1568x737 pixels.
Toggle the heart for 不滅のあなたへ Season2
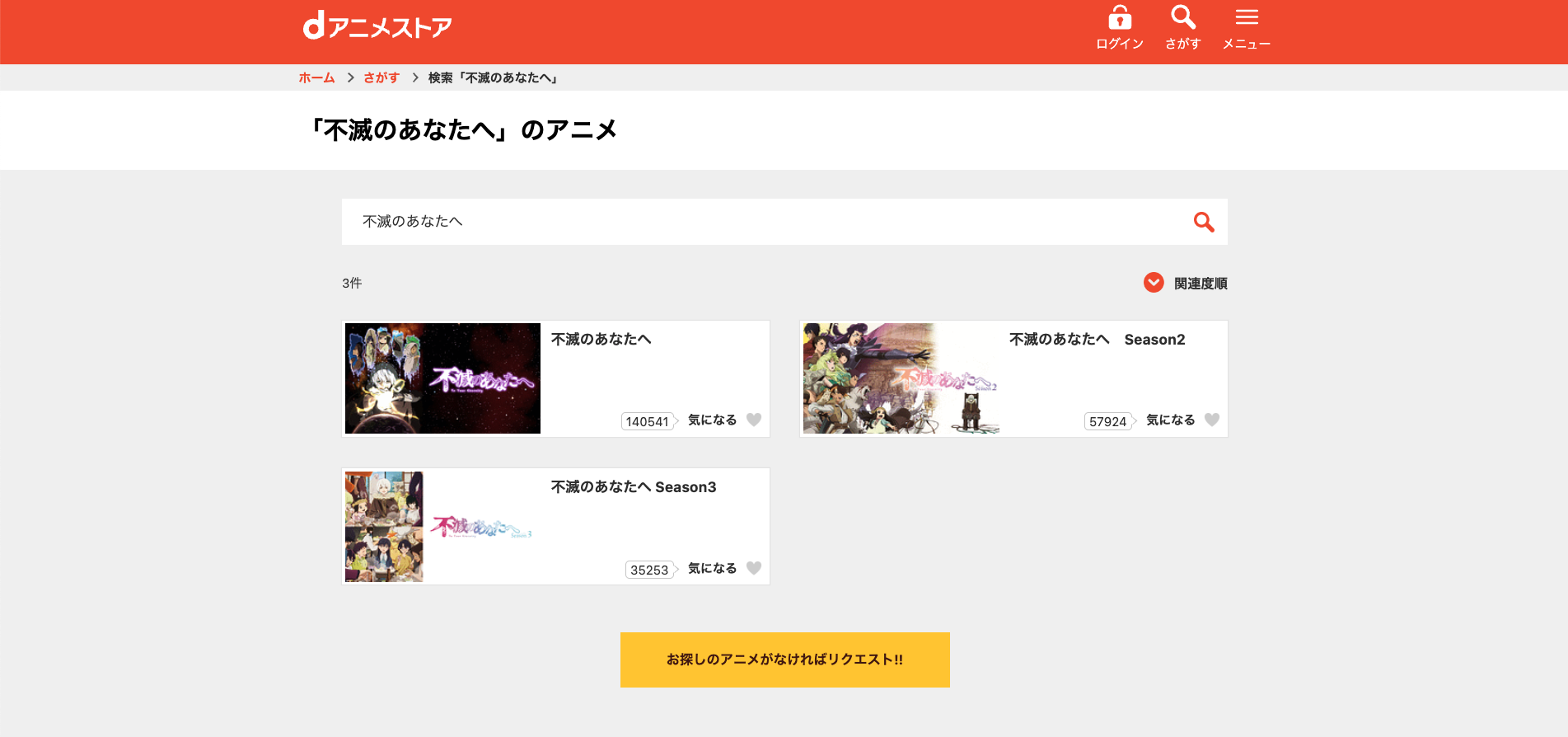click(x=1212, y=420)
